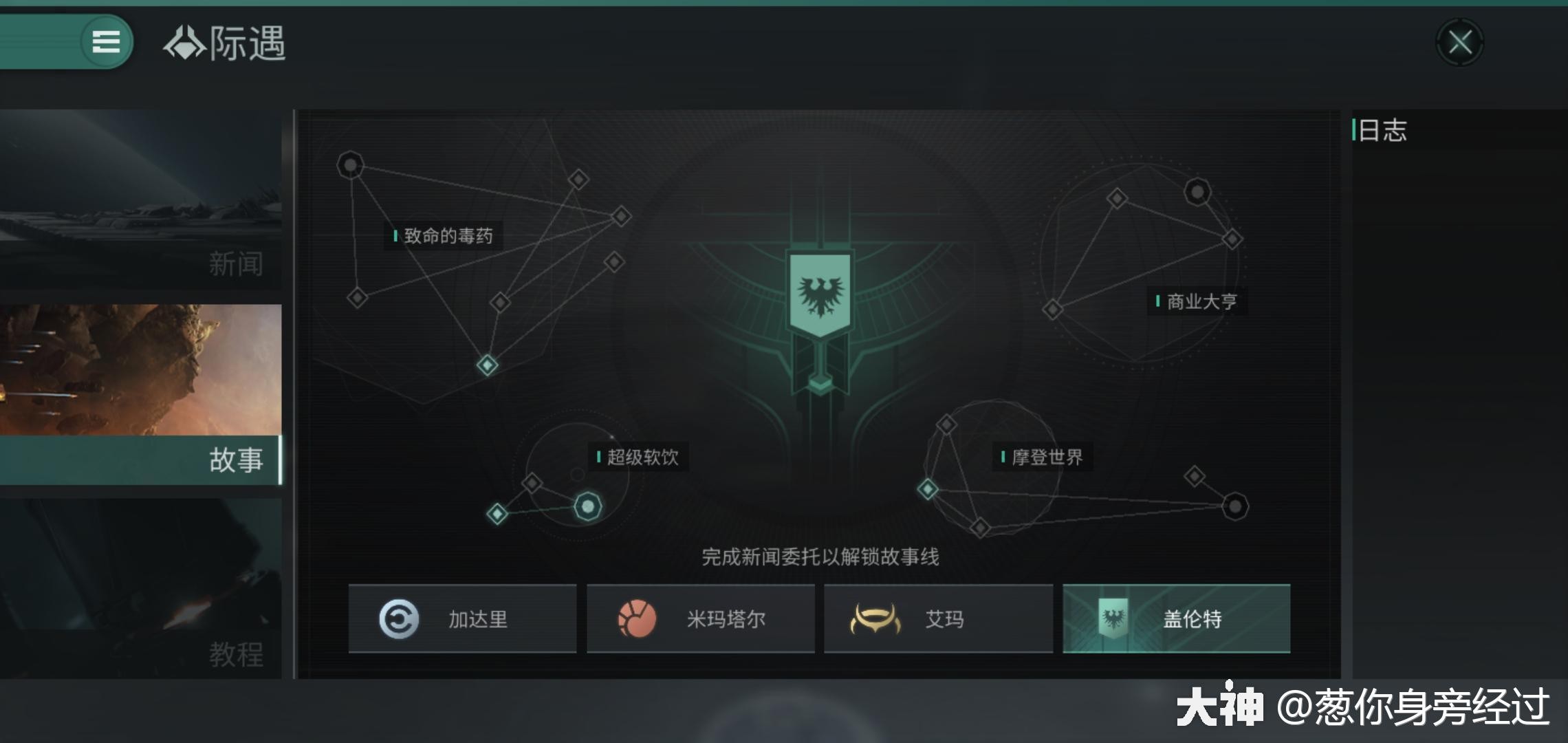Open the hamburger menu button
Viewport: 1568px width, 743px height.
106,42
